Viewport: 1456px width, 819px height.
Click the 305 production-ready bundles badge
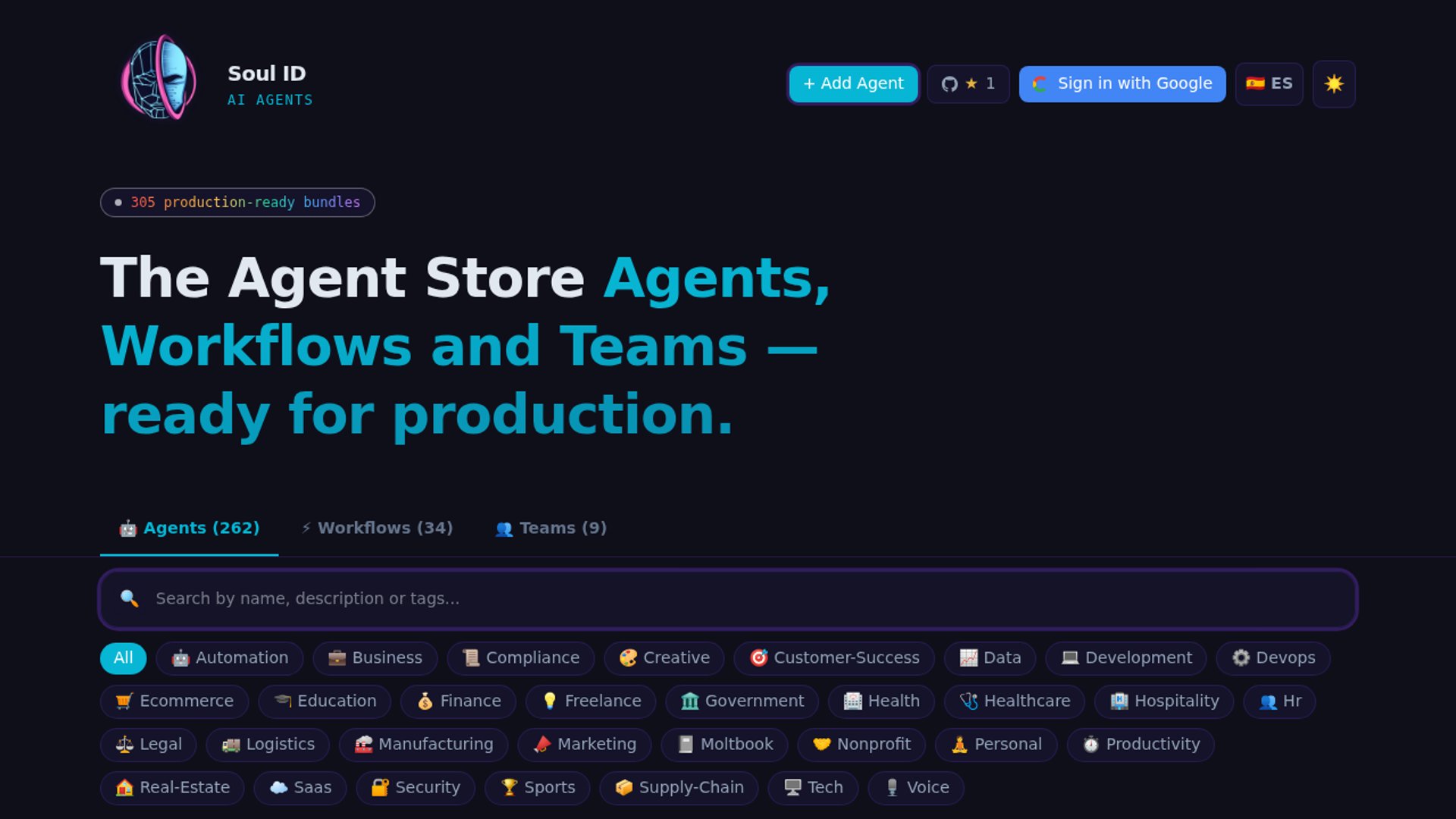pyautogui.click(x=237, y=202)
